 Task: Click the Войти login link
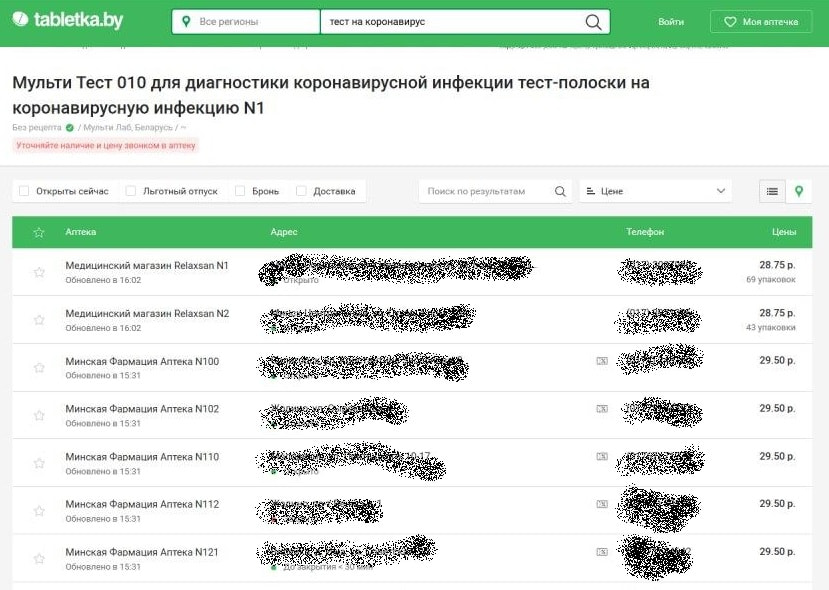(671, 22)
